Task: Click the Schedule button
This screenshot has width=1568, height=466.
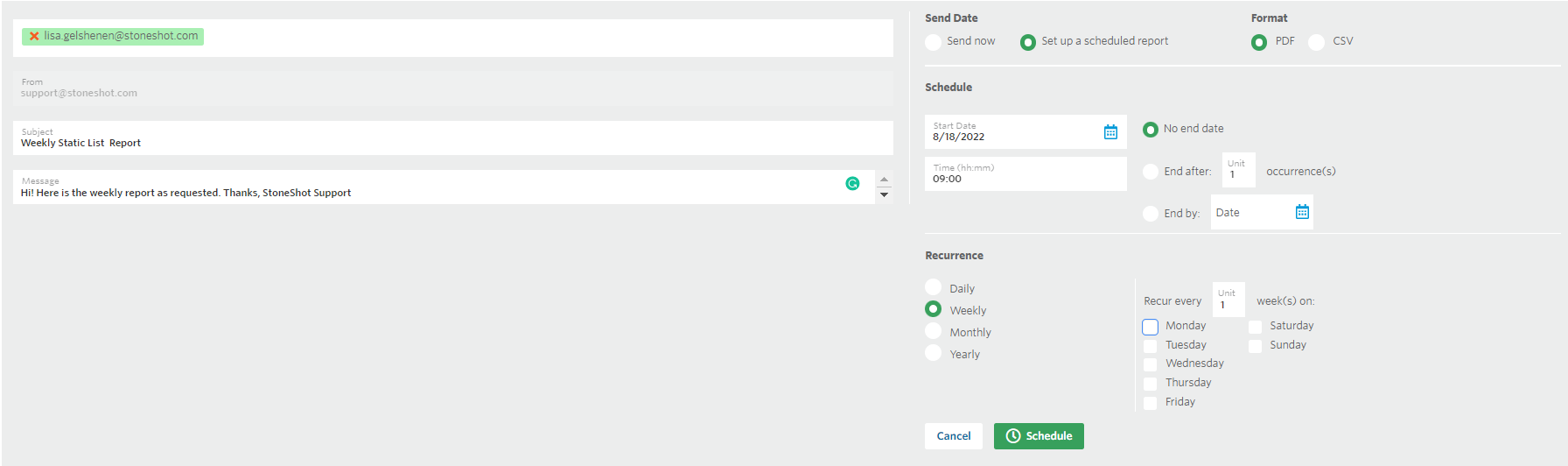Action: (x=1039, y=436)
